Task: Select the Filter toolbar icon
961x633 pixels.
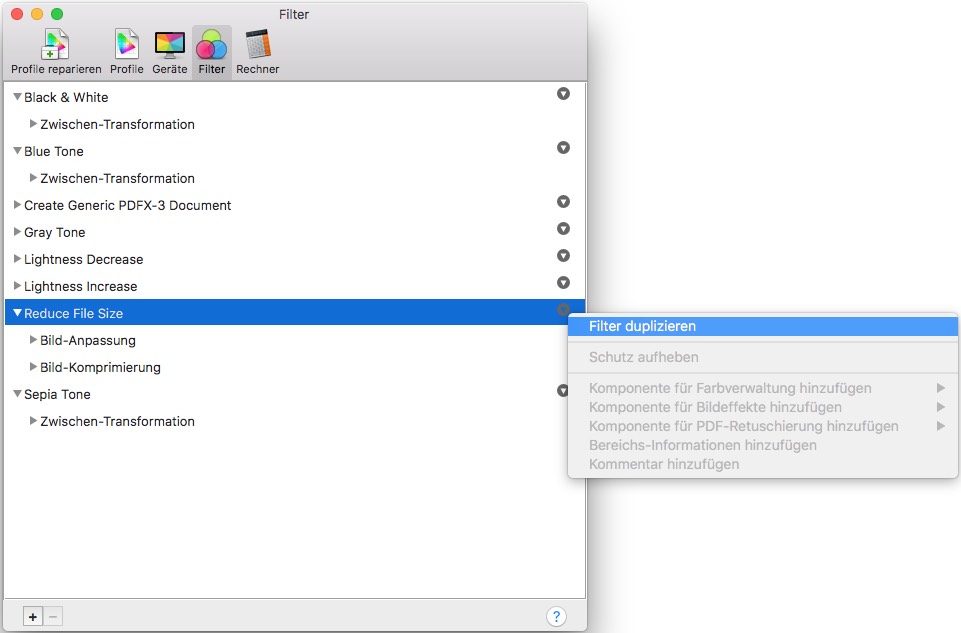Action: (211, 45)
